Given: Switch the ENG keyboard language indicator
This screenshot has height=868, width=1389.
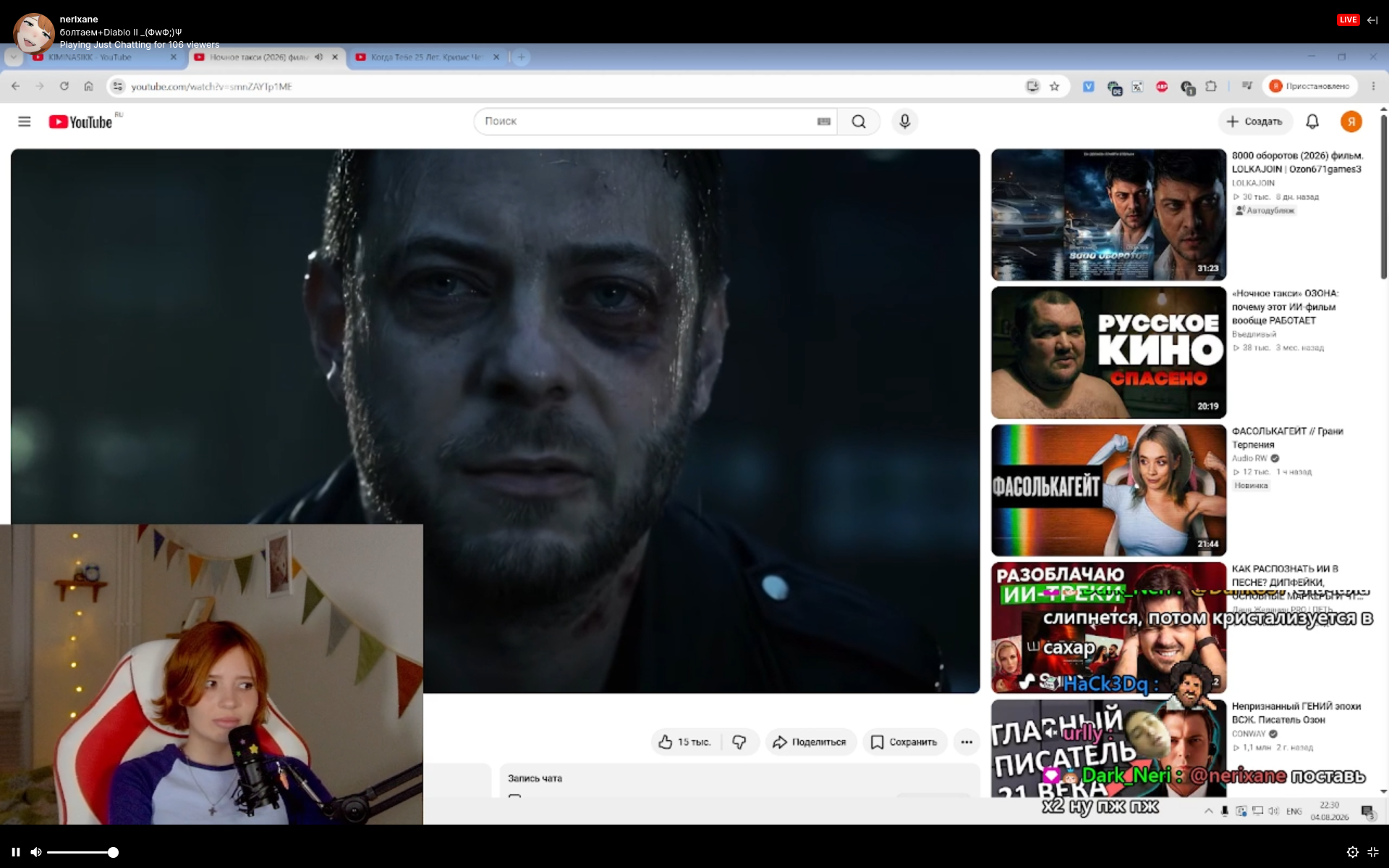Looking at the screenshot, I should [1294, 811].
